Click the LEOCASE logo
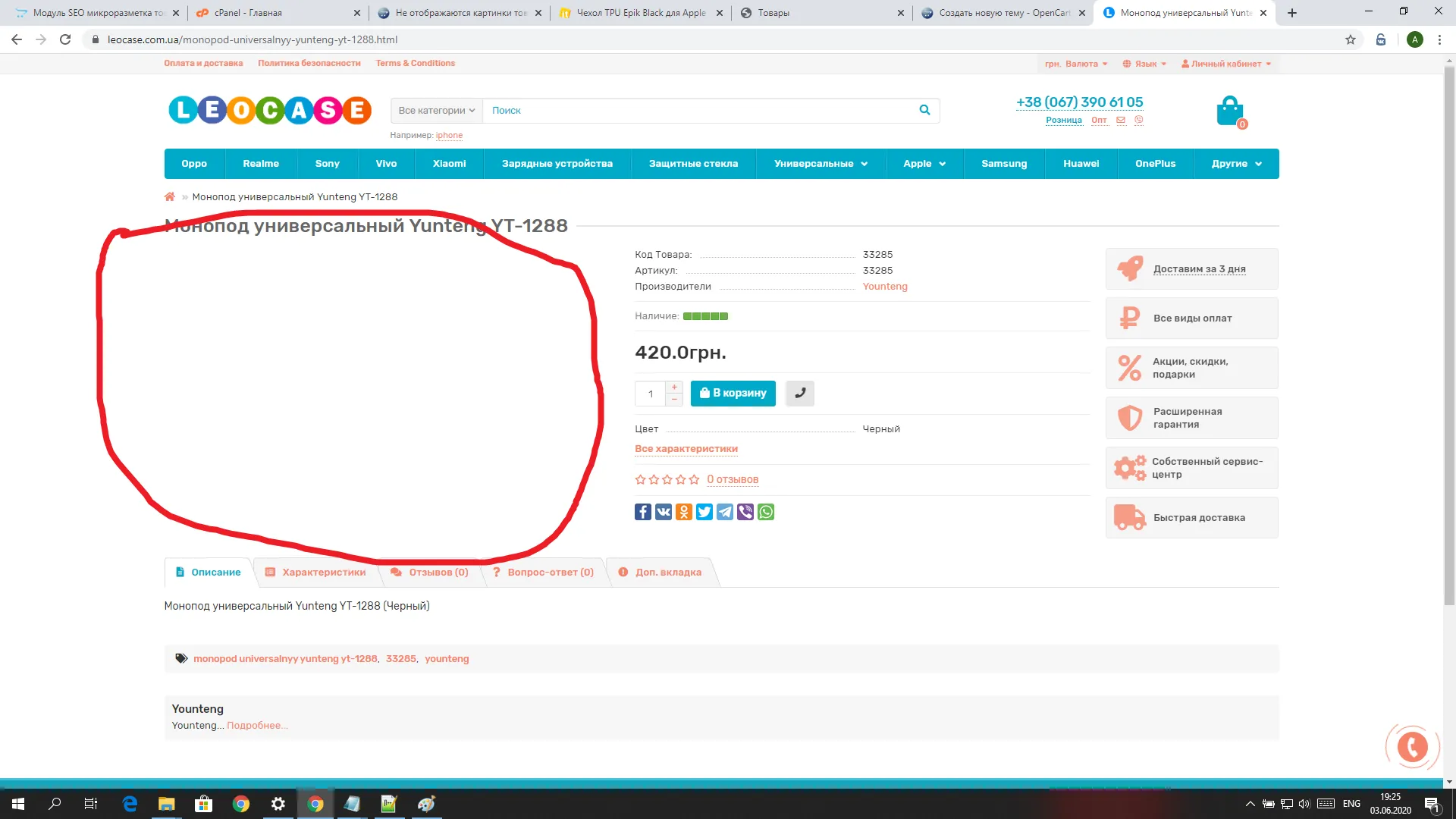Screen dimensions: 1456x819 270,111
